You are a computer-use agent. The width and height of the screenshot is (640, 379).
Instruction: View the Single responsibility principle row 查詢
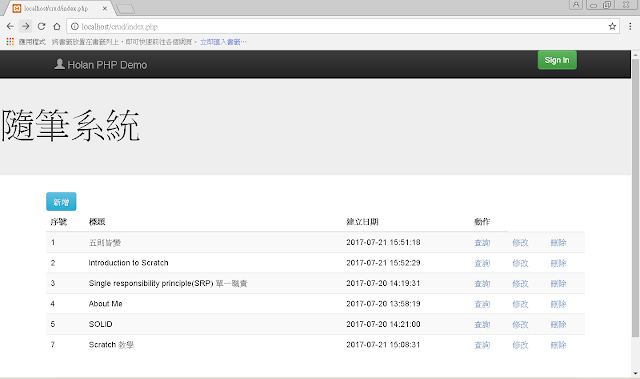click(x=482, y=284)
